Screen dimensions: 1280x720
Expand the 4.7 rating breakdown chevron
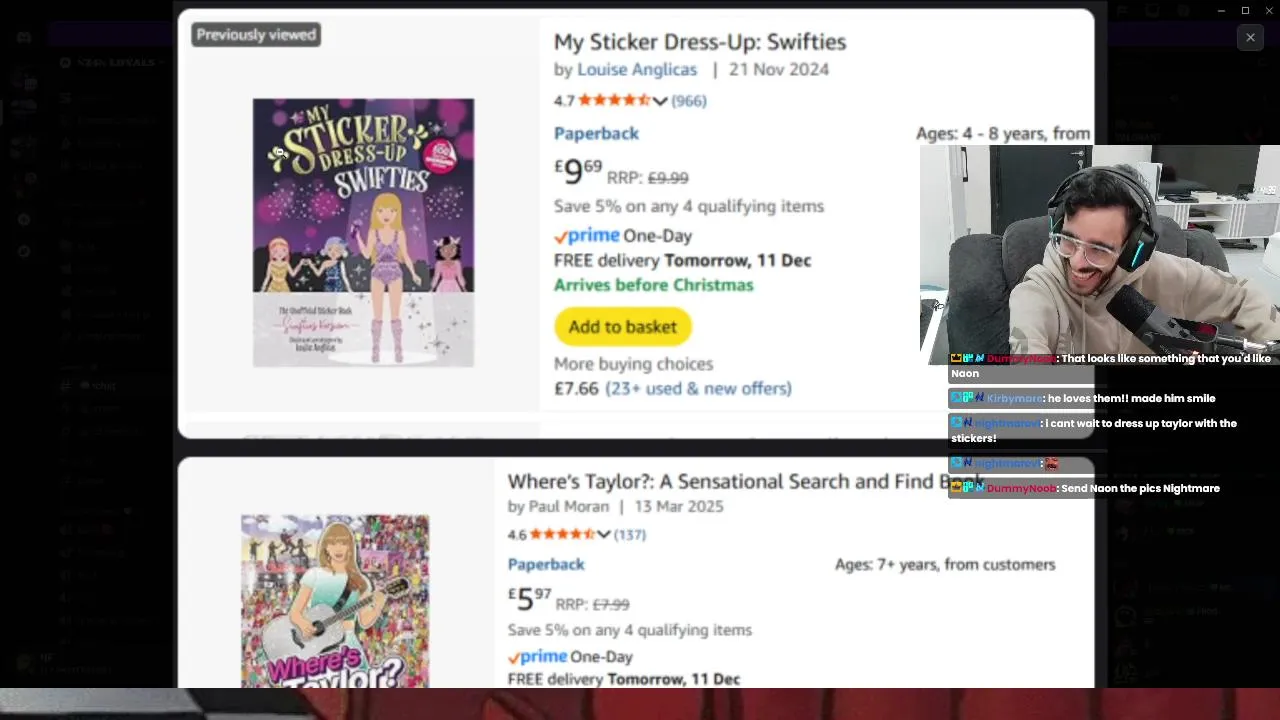point(660,101)
